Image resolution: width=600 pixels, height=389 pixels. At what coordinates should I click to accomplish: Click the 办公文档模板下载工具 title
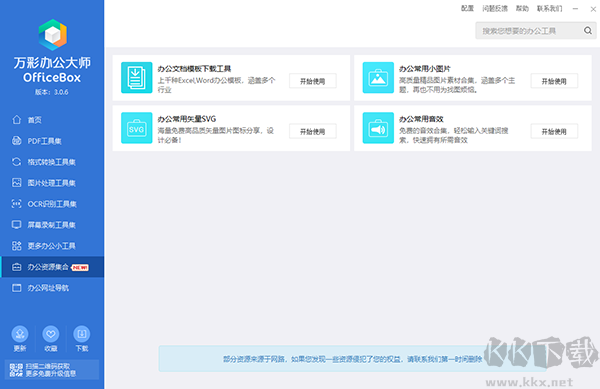[194, 69]
